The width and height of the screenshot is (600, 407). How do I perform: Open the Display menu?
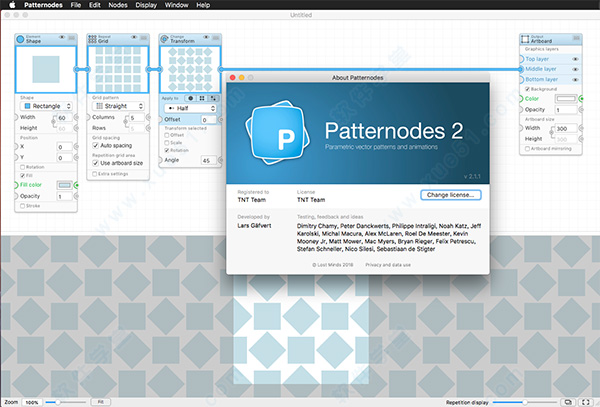(146, 5)
